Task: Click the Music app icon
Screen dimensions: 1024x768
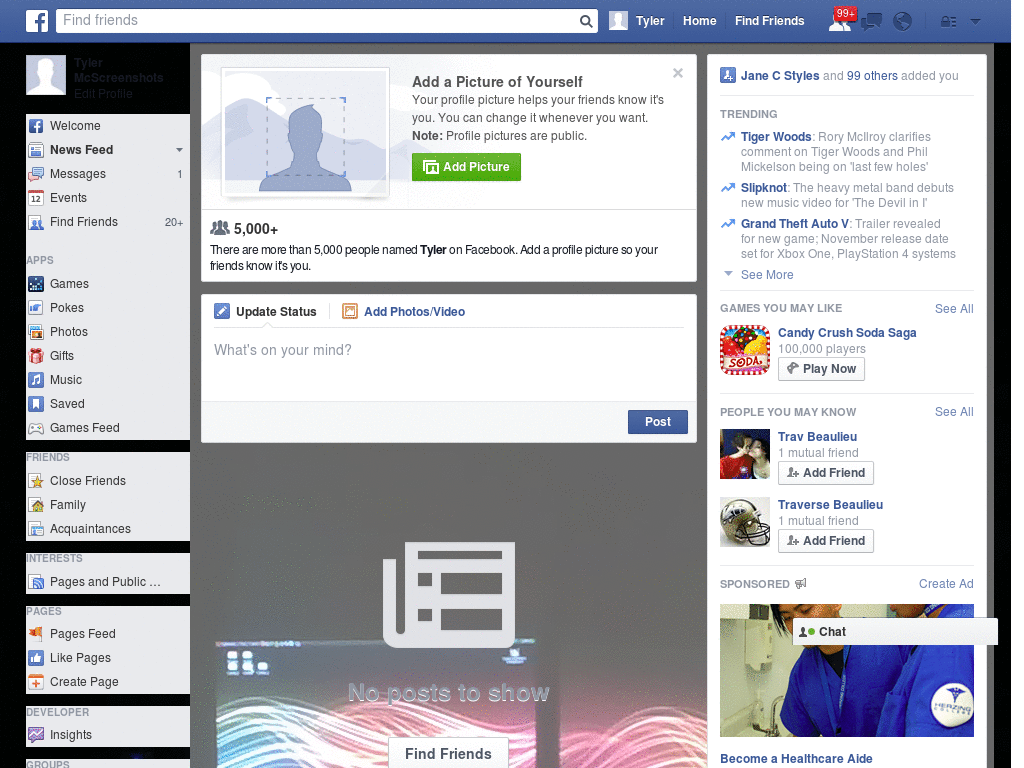Action: click(x=36, y=380)
